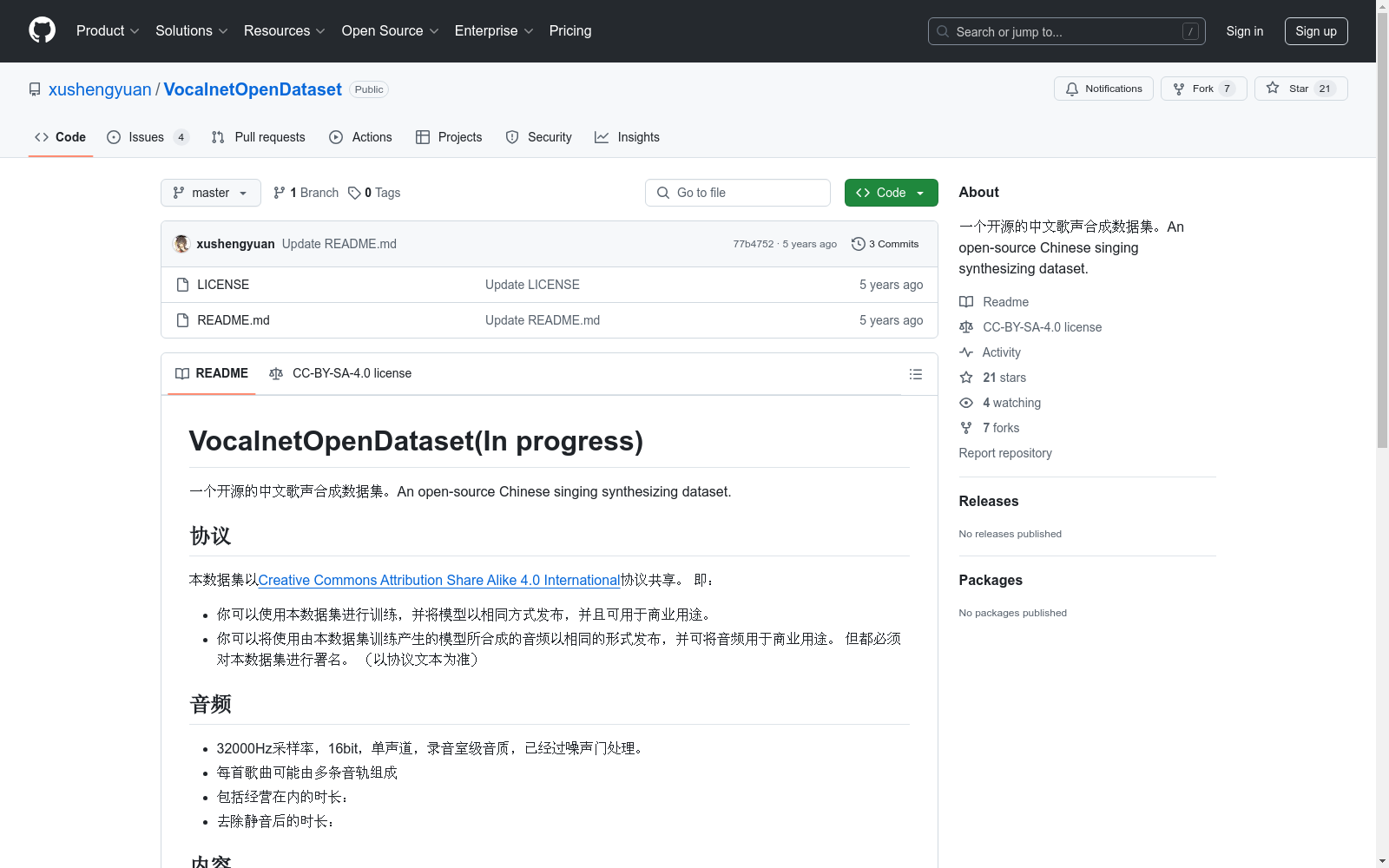Open the Update README.md latest commit message
Viewport: 1389px width, 868px height.
339,244
